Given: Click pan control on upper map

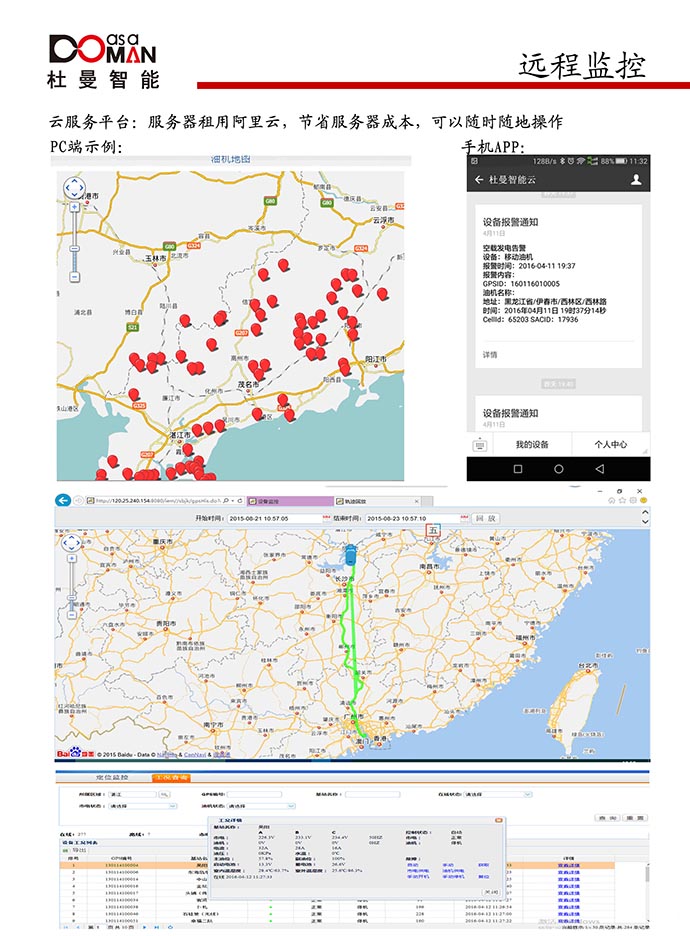Looking at the screenshot, I should pyautogui.click(x=75, y=188).
